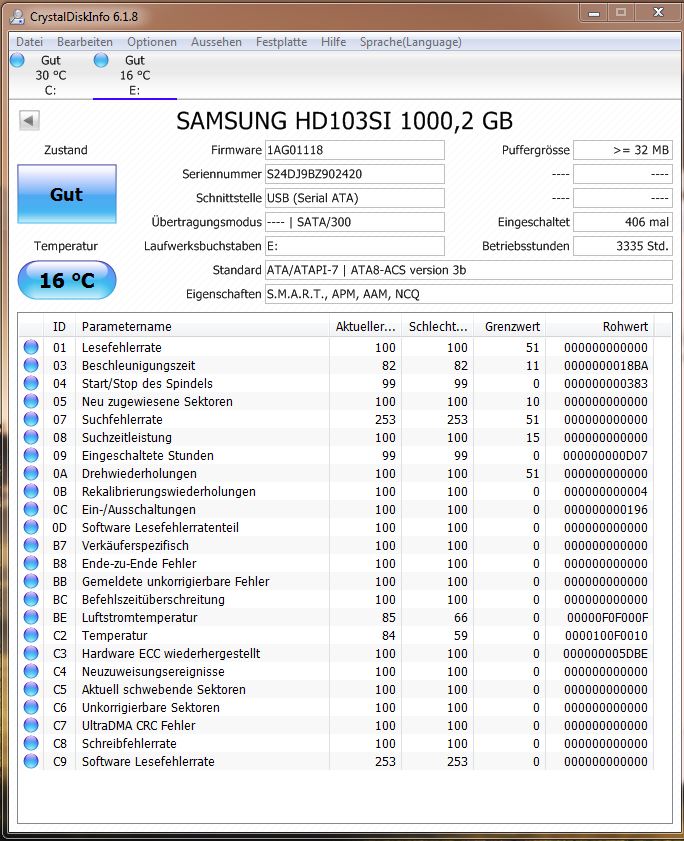Viewport: 684px width, 841px height.
Task: Open the Hilfe menu
Action: click(x=333, y=42)
